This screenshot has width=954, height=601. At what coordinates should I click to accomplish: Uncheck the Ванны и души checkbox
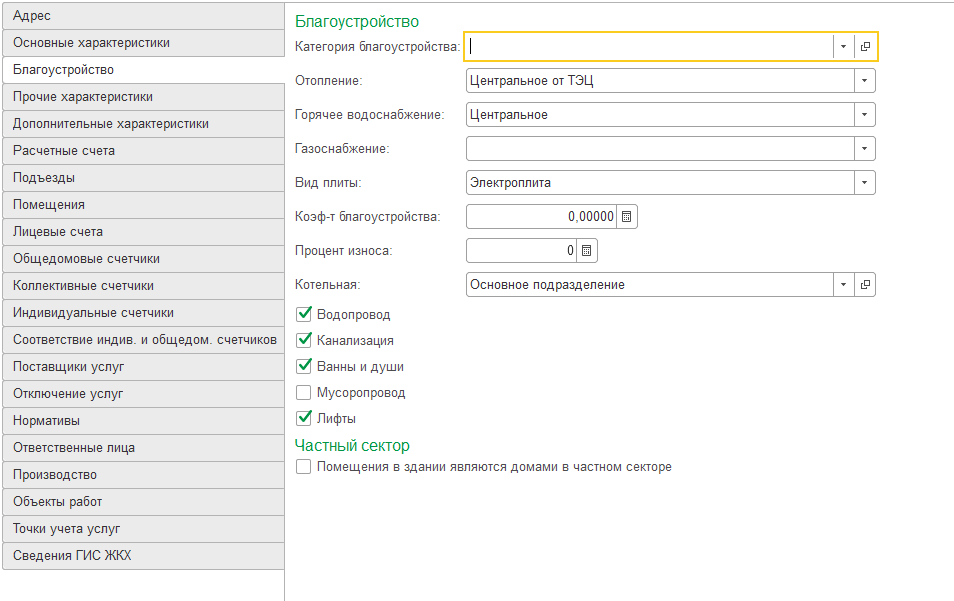tap(304, 367)
